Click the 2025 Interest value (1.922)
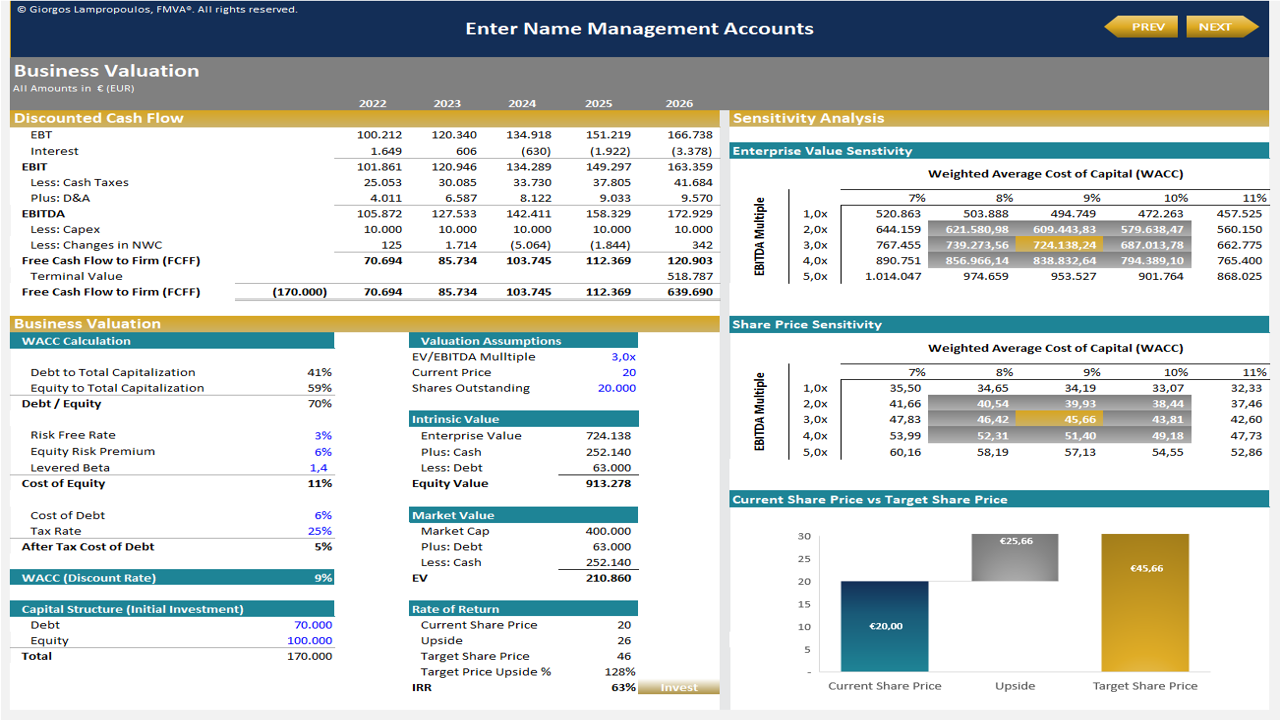This screenshot has width=1280, height=720. (608, 151)
